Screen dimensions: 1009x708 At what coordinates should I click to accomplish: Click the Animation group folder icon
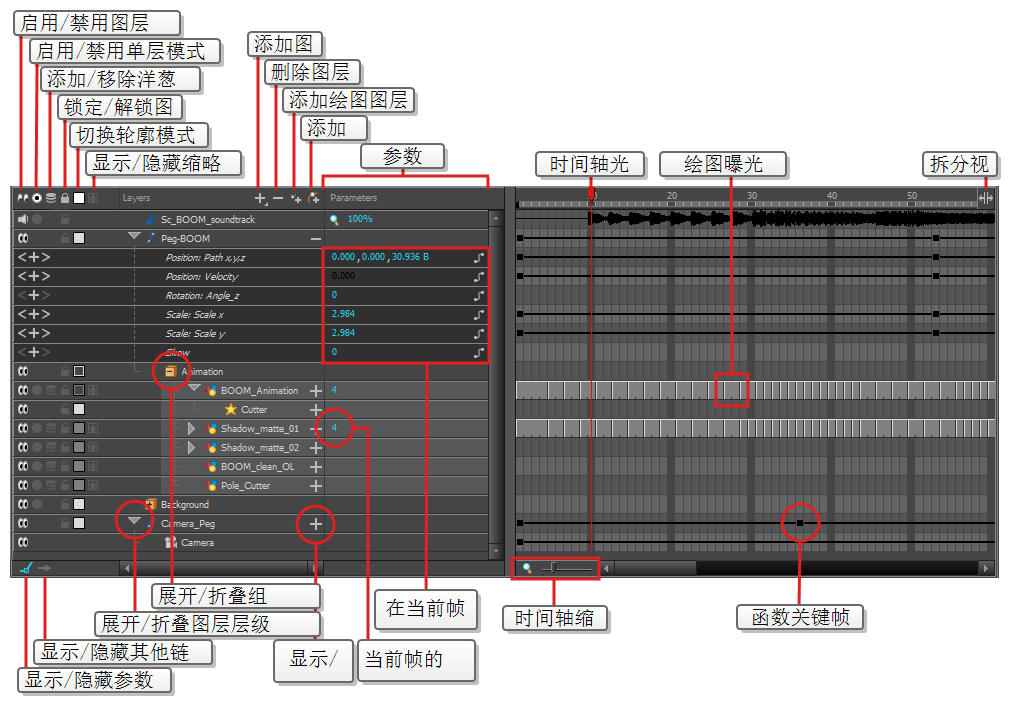point(170,371)
